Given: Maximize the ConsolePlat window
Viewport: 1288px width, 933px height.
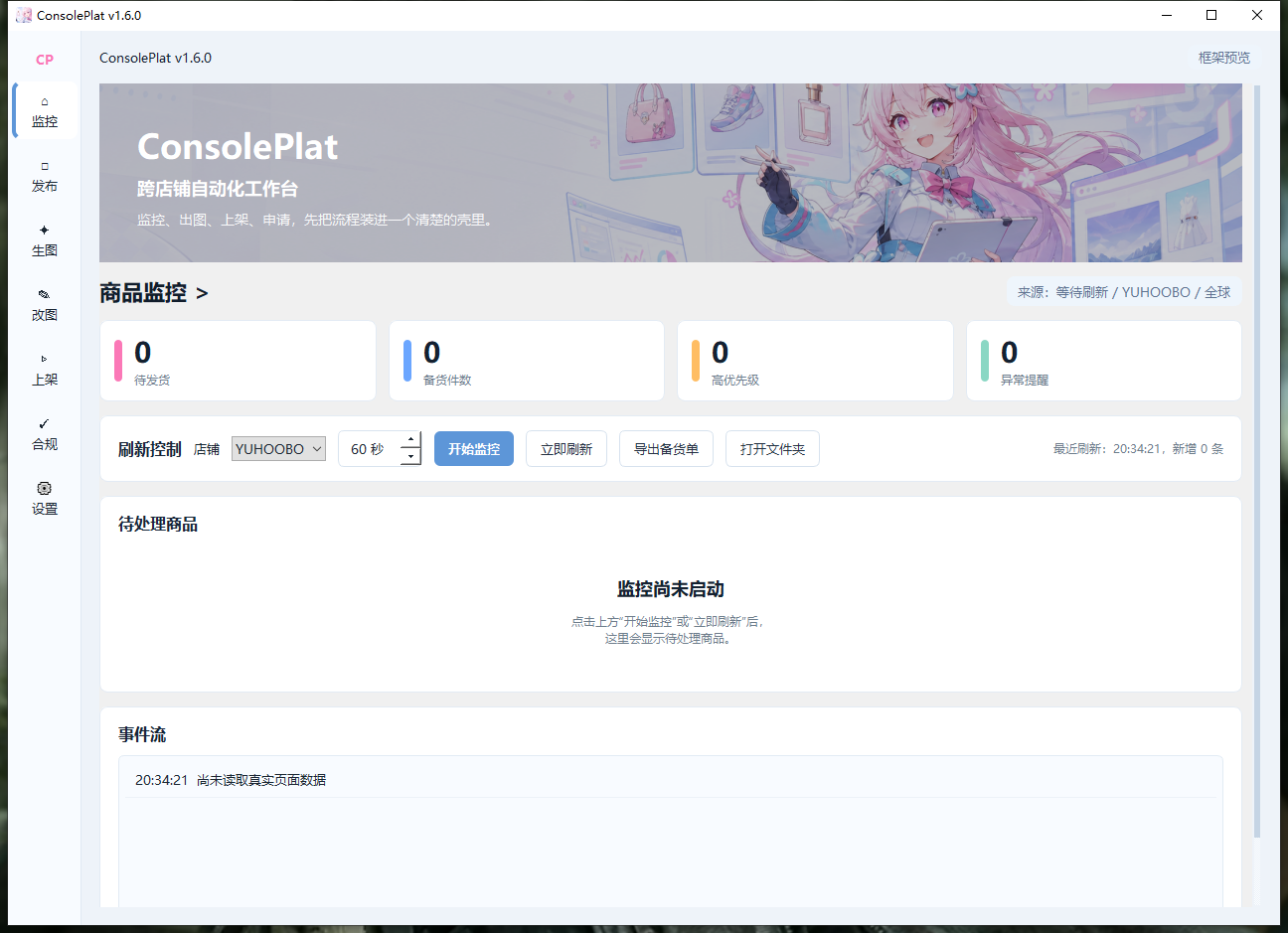Looking at the screenshot, I should tap(1211, 15).
